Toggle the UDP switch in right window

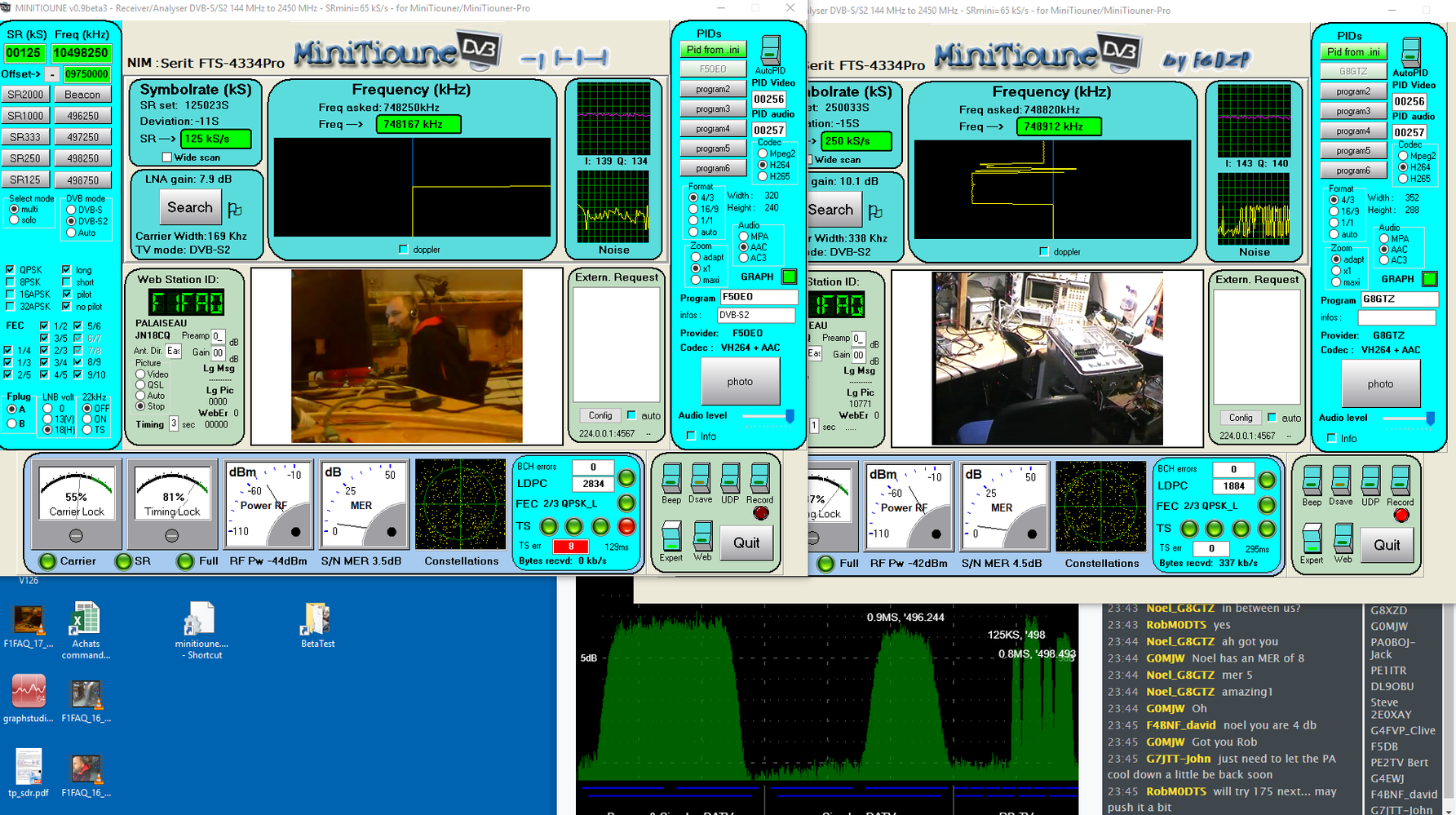(x=1370, y=481)
